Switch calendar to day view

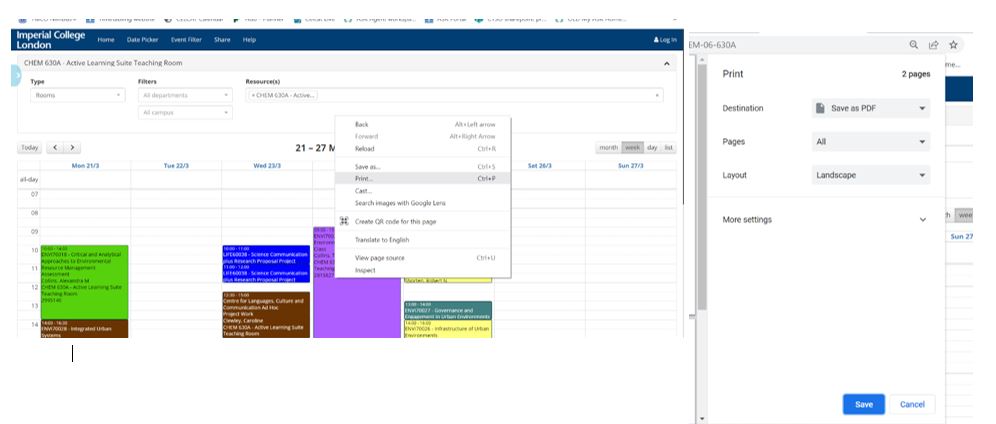[x=652, y=147]
